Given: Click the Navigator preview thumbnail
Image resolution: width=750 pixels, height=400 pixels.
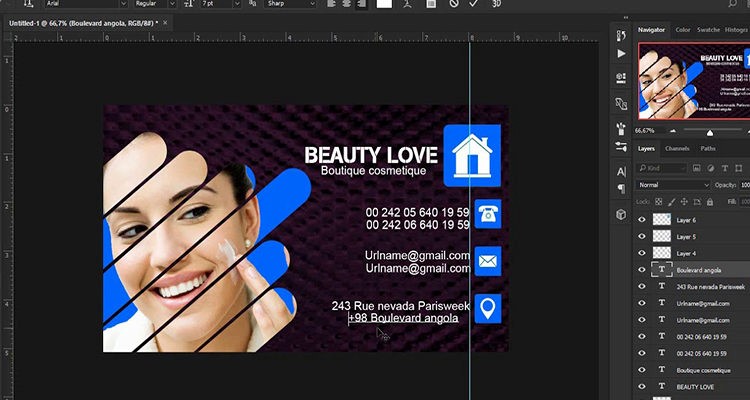Looking at the screenshot, I should [x=694, y=81].
